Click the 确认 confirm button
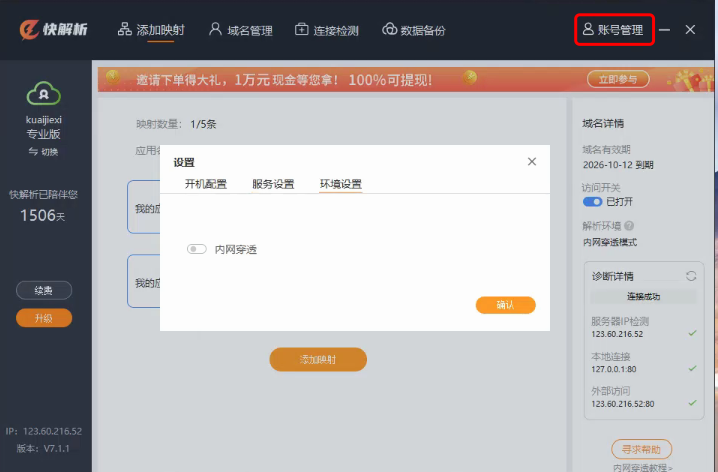The height and width of the screenshot is (472, 718). [505, 305]
